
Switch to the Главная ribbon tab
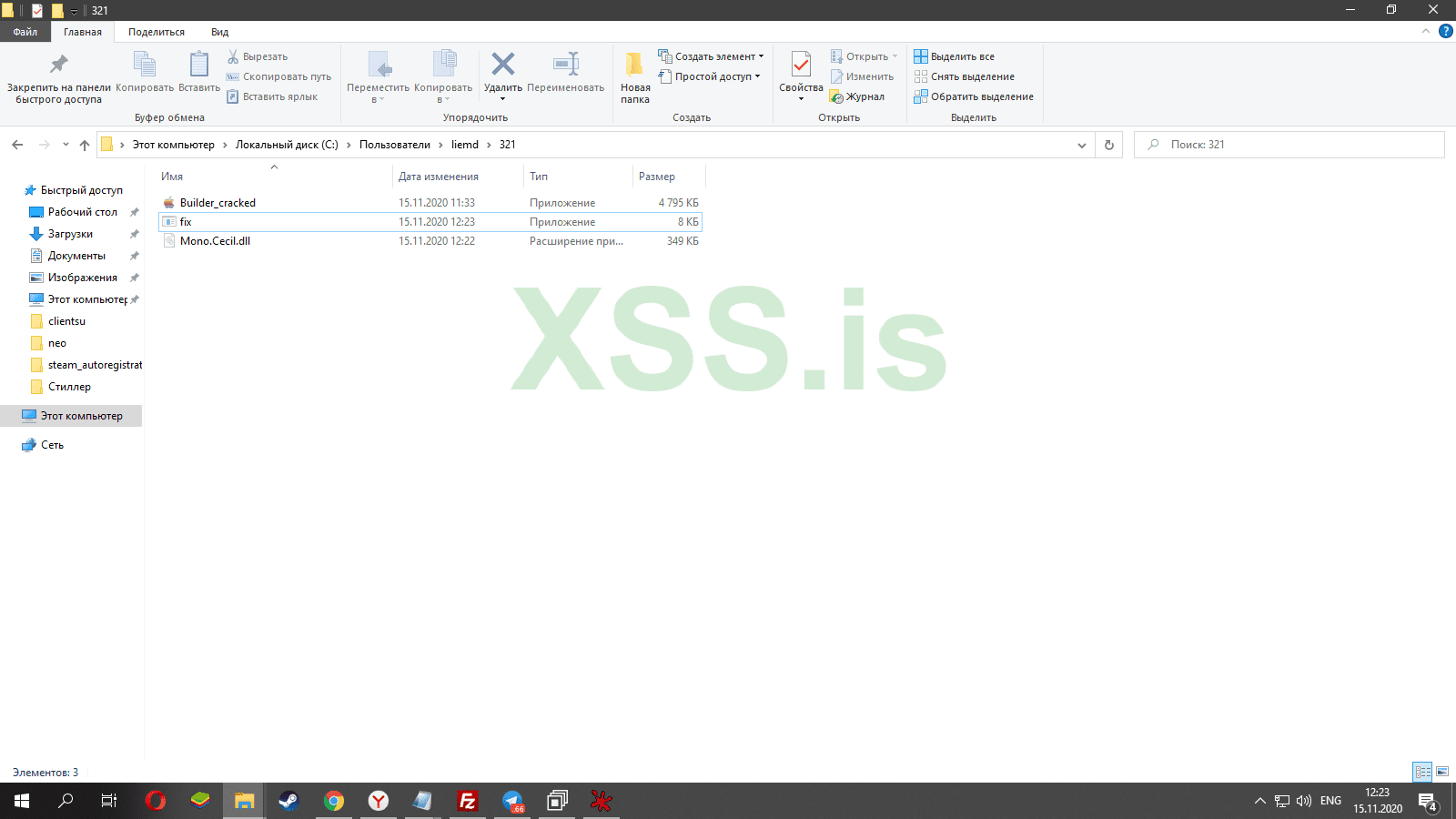83,32
